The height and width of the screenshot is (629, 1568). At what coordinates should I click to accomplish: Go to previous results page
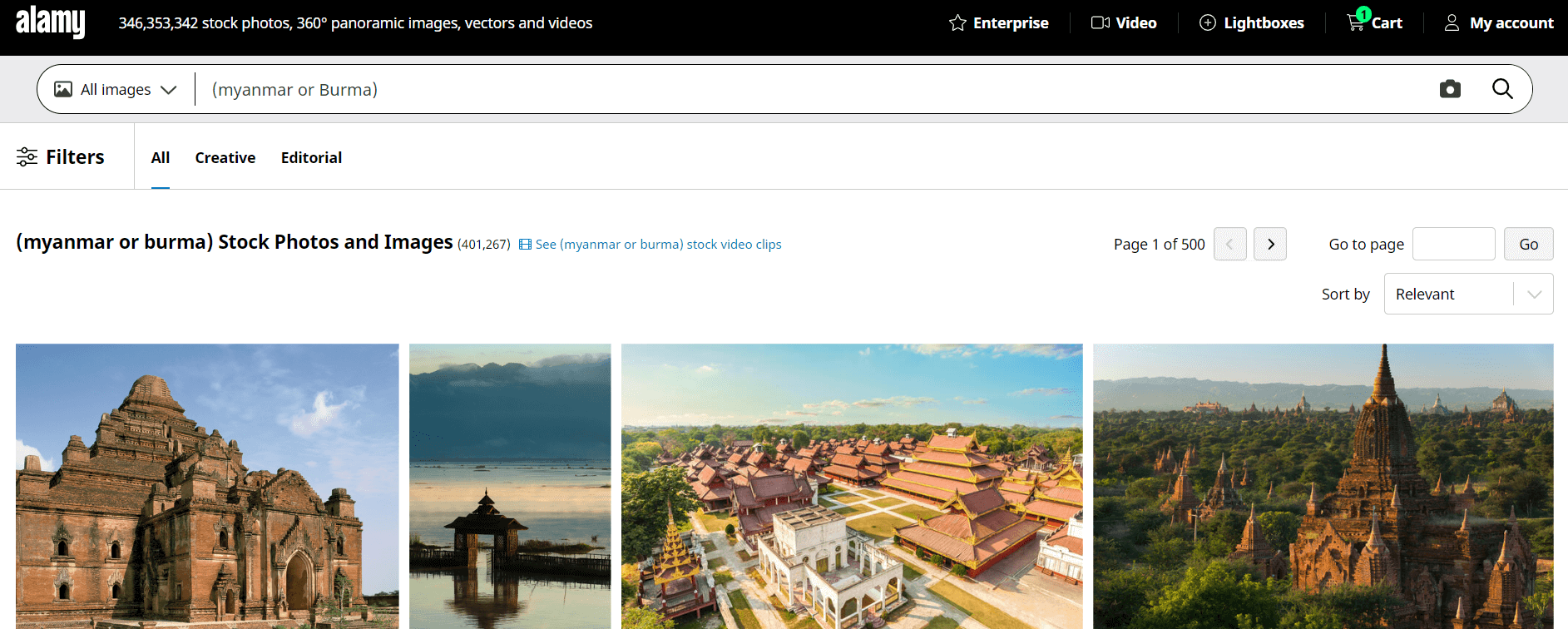click(1230, 244)
